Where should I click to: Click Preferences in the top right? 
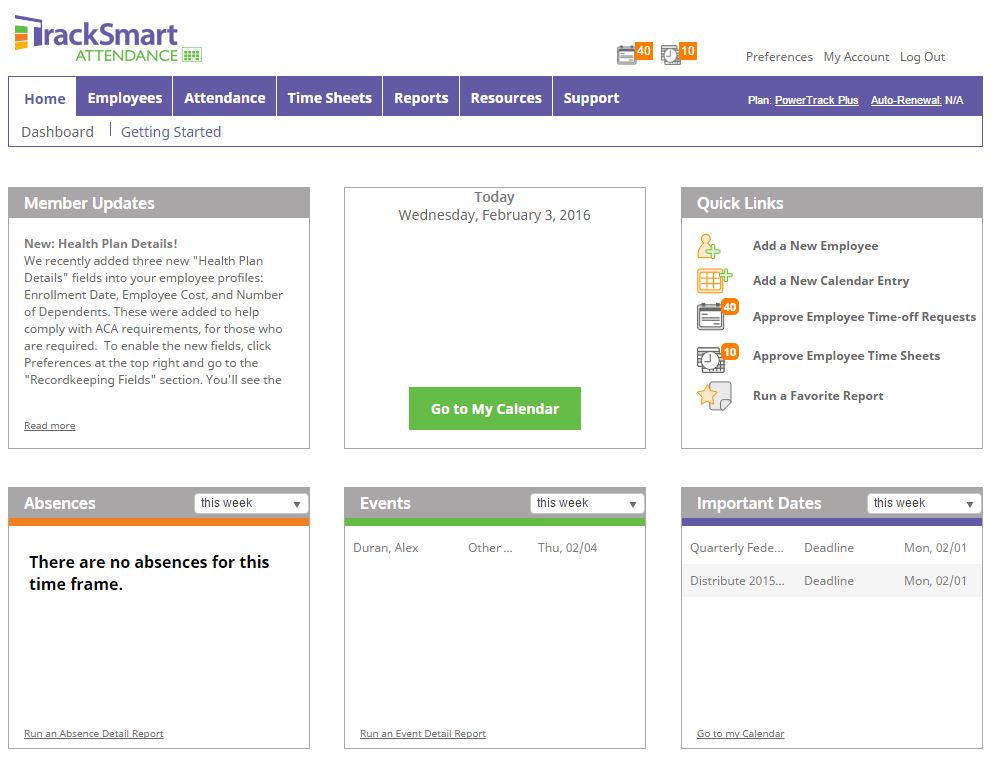coord(779,57)
